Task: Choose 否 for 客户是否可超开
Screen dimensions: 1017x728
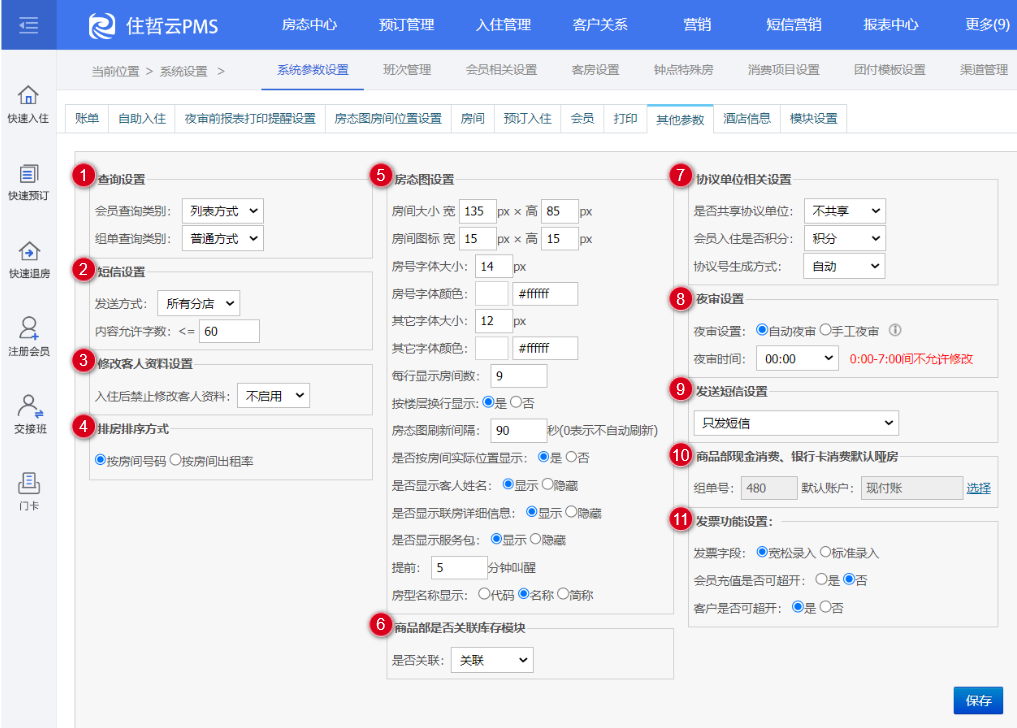Action: 825,607
